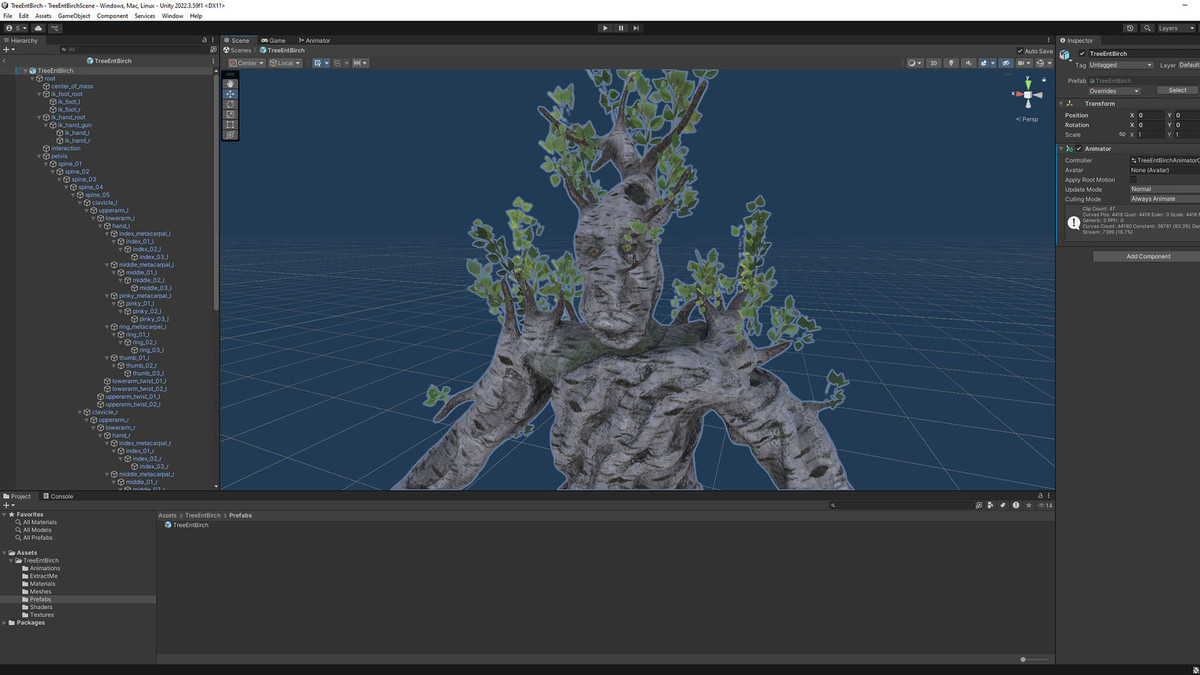This screenshot has width=1200, height=675.
Task: Open the Tag dropdown (Untagged)
Action: [x=1120, y=65]
